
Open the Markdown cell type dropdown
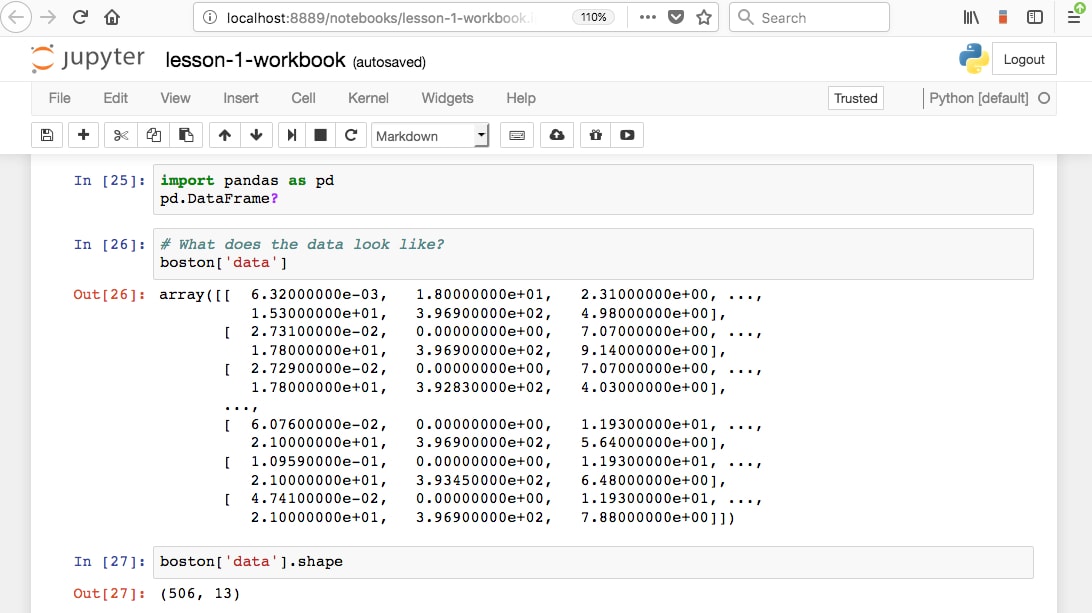click(x=430, y=135)
